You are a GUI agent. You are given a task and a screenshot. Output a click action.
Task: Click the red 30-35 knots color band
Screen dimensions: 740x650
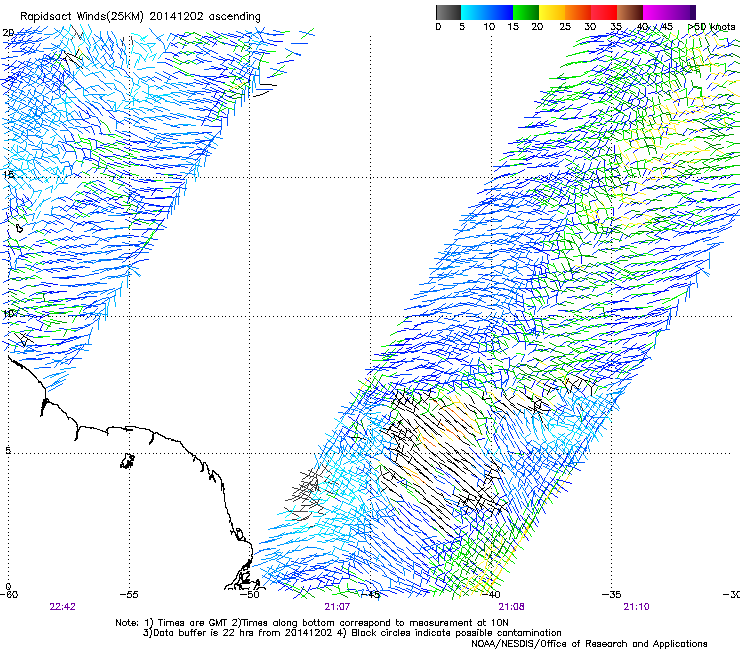(x=604, y=12)
